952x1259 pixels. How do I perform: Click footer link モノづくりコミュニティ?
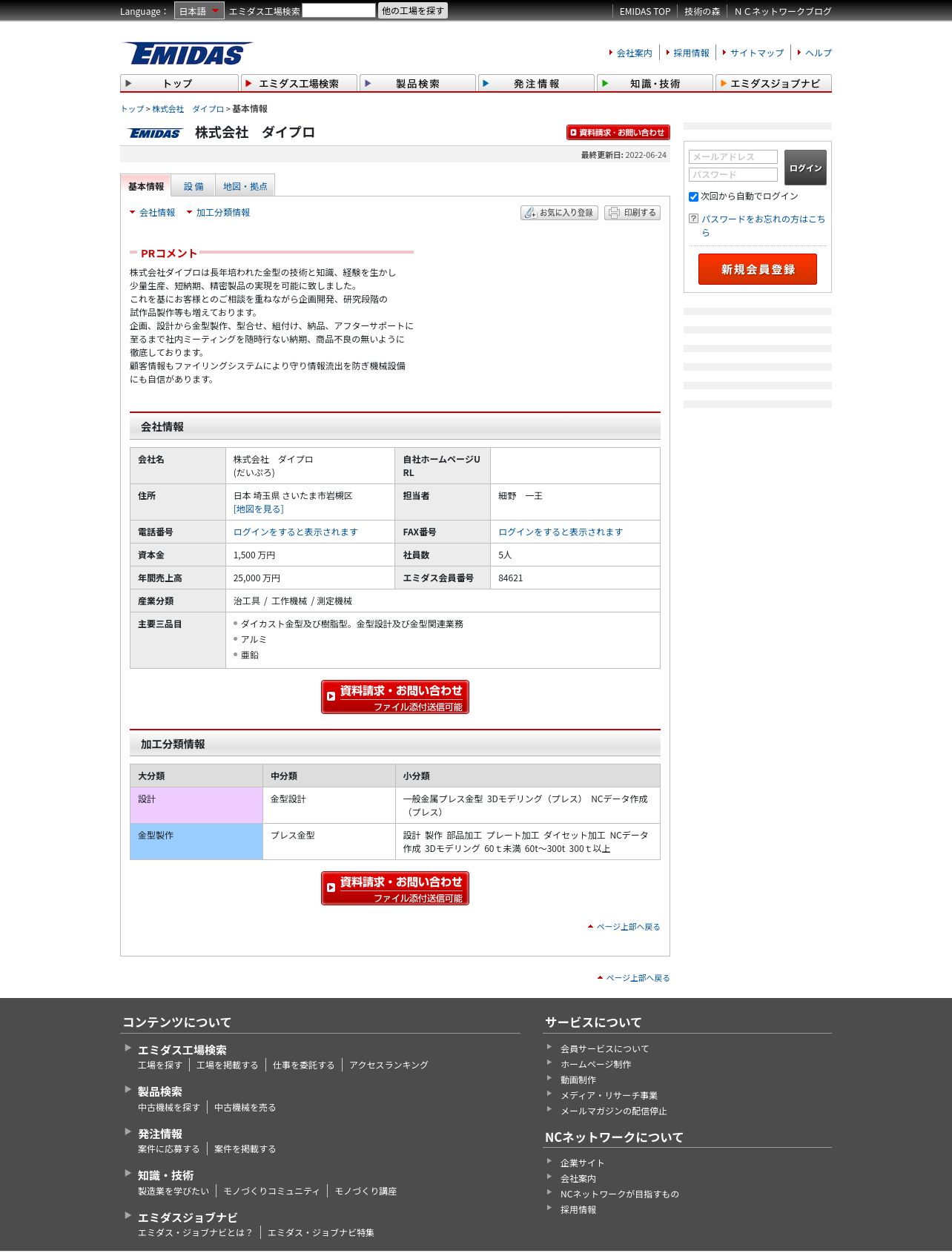click(x=271, y=1192)
